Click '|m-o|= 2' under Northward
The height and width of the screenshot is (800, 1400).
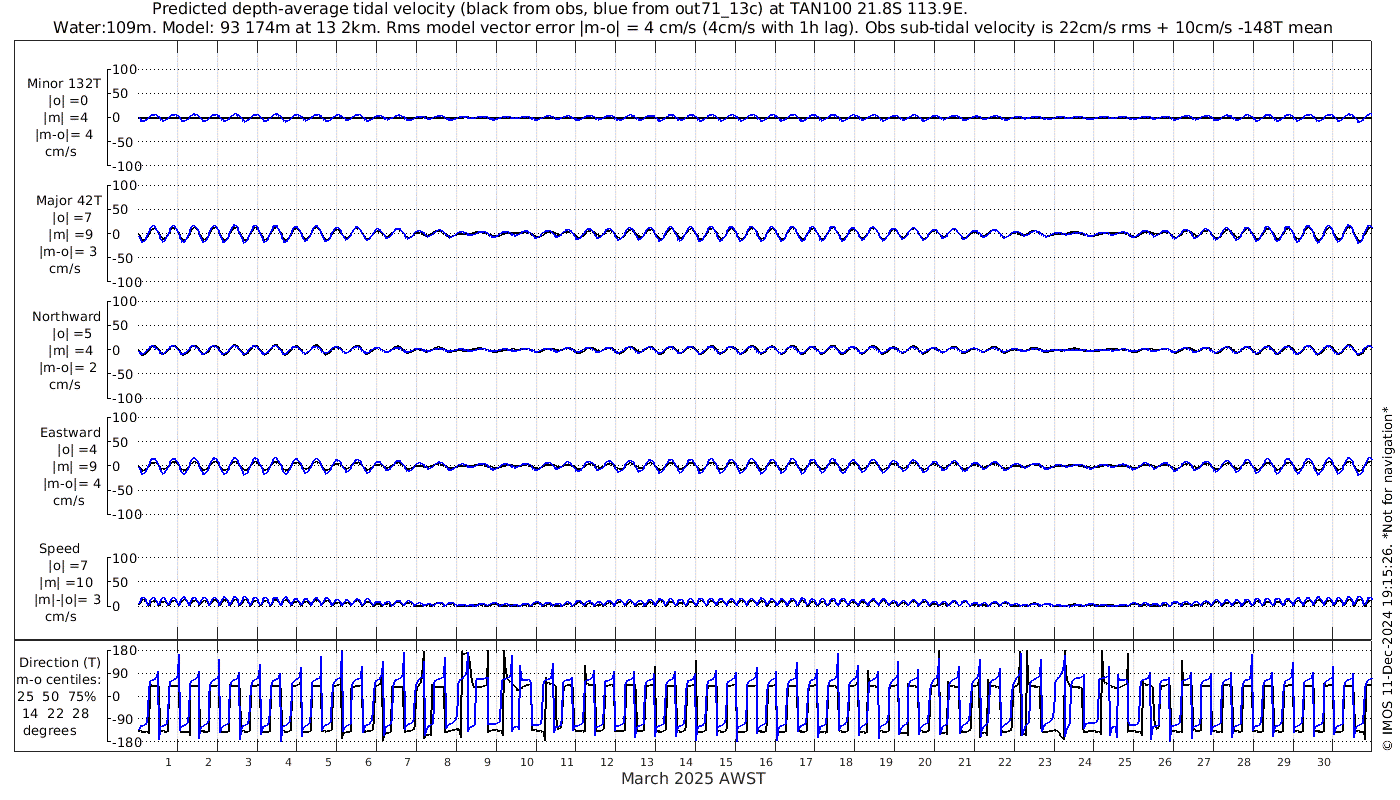tap(68, 368)
